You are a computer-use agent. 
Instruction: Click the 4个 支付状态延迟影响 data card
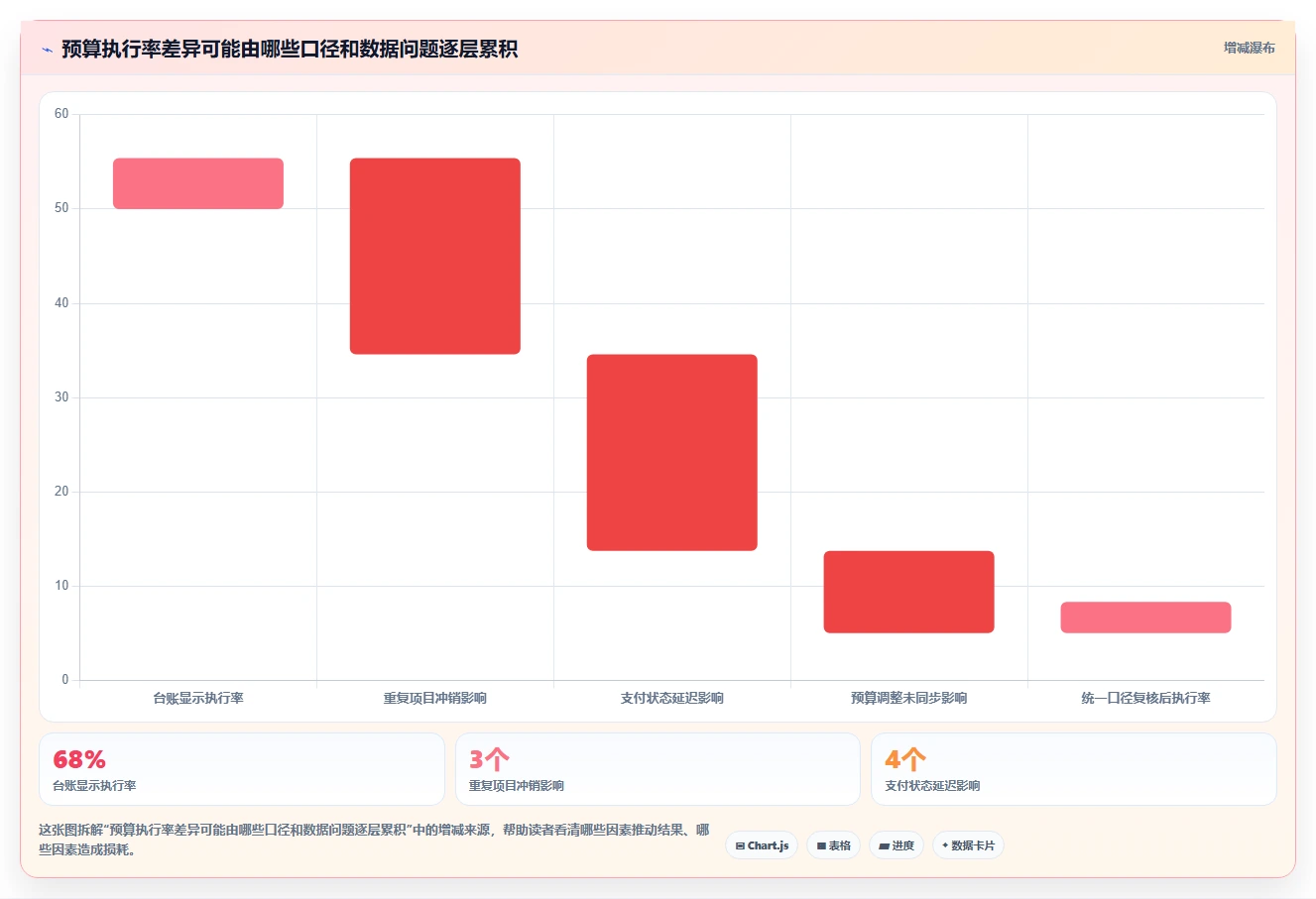click(x=1074, y=769)
